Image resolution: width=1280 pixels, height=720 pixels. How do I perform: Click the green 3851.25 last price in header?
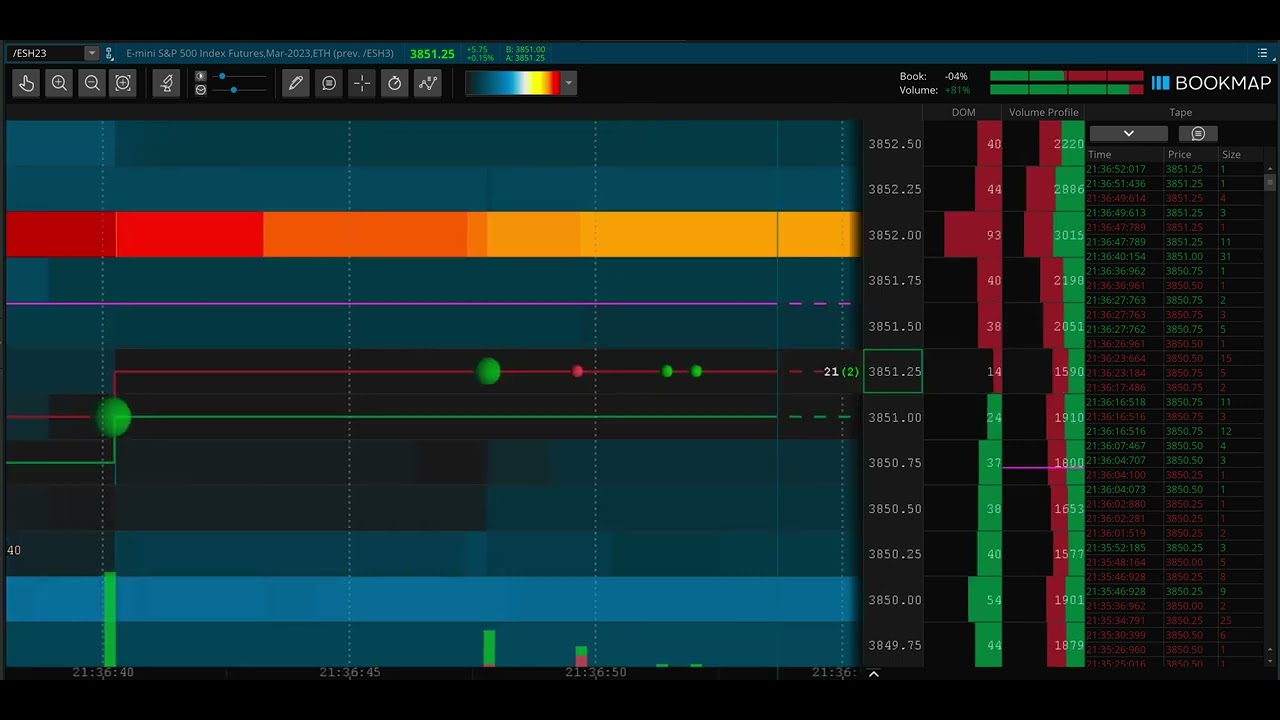tap(432, 54)
